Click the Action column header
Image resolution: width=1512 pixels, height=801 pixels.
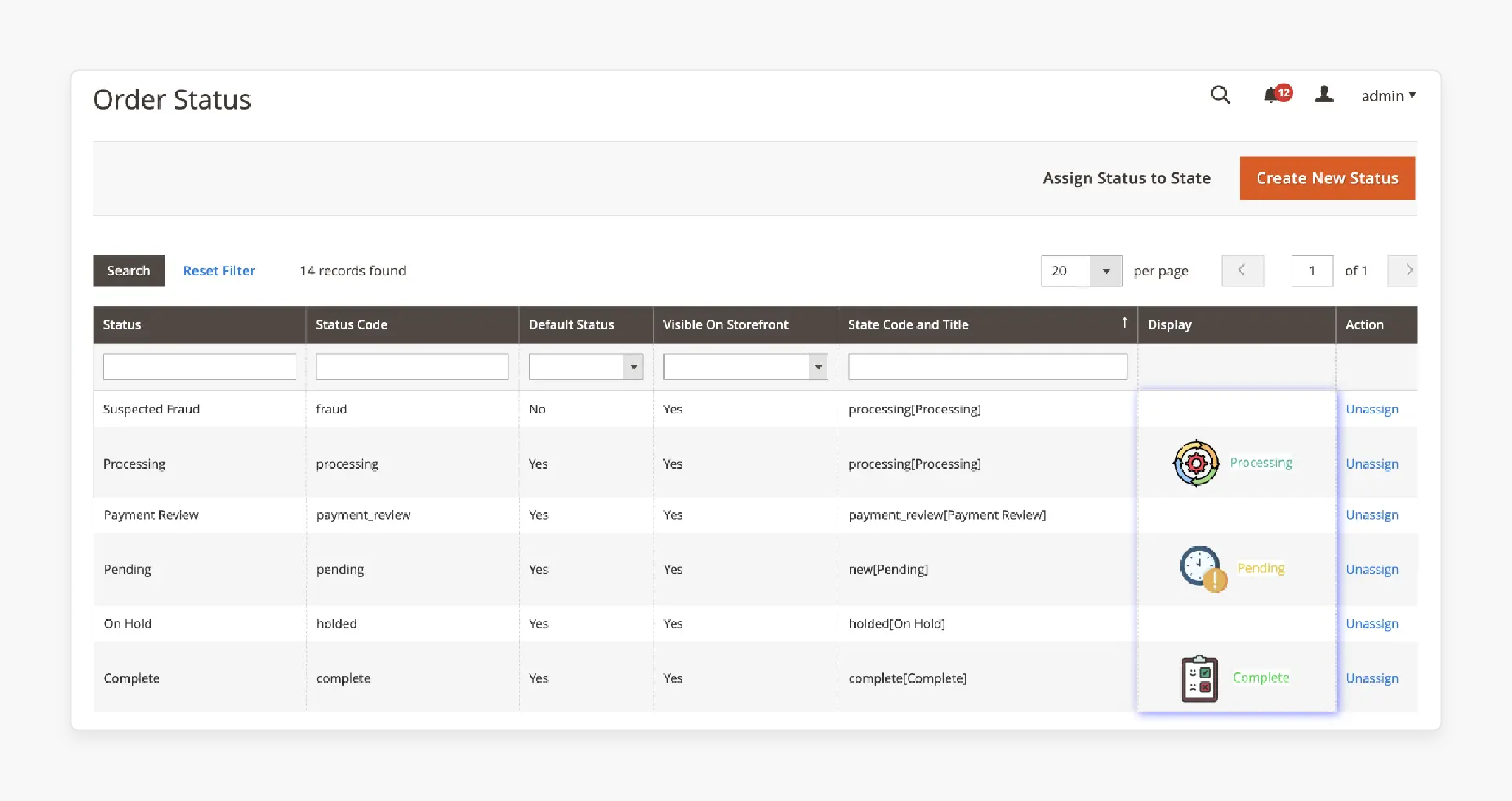coord(1377,325)
